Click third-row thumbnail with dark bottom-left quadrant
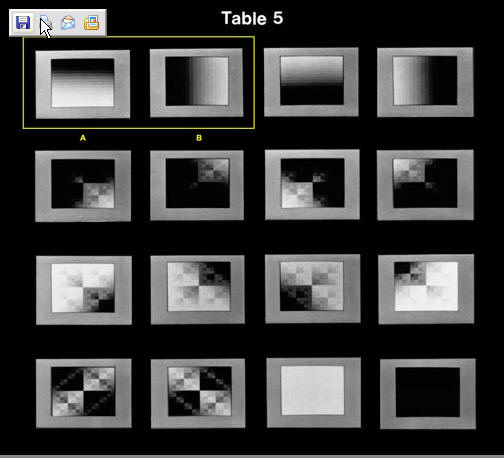 [313, 289]
